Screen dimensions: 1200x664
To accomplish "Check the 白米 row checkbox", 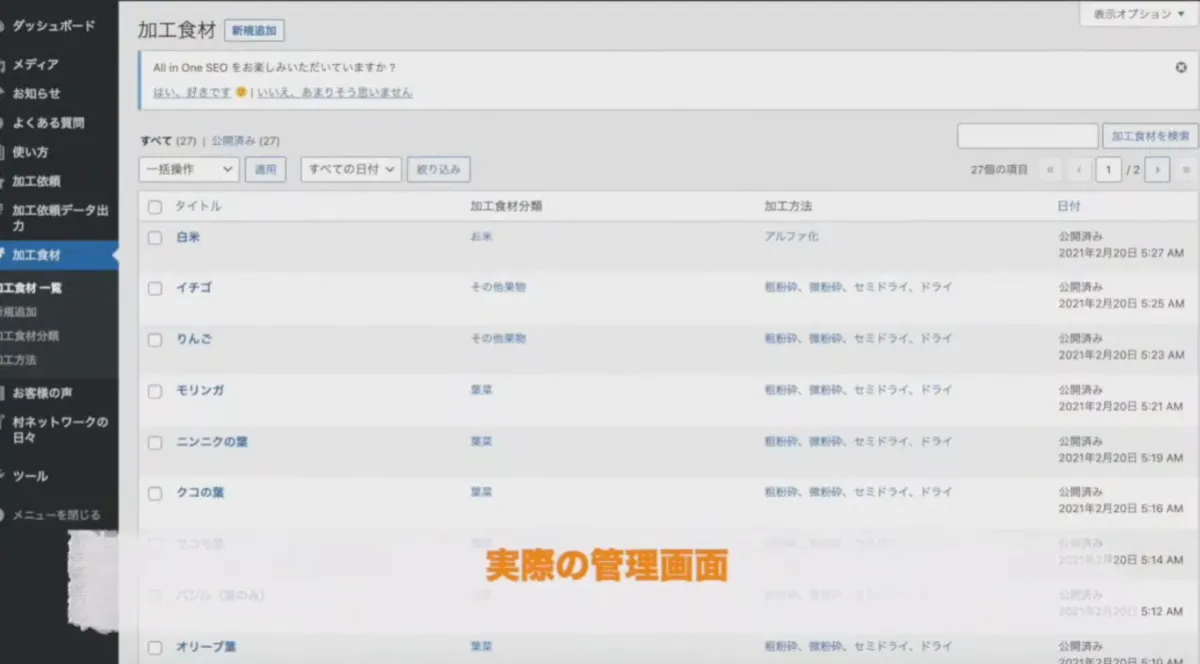I will [155, 237].
